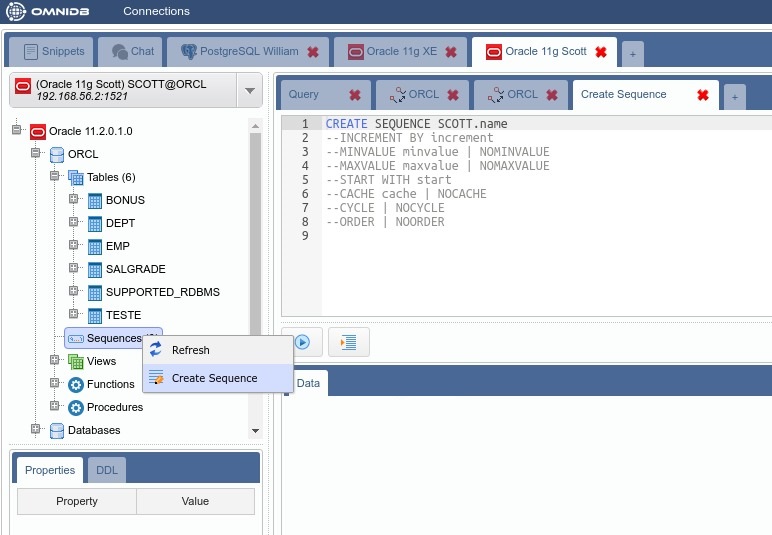Close the Oracle 11g XE tab
The width and height of the screenshot is (772, 535).
coord(451,52)
